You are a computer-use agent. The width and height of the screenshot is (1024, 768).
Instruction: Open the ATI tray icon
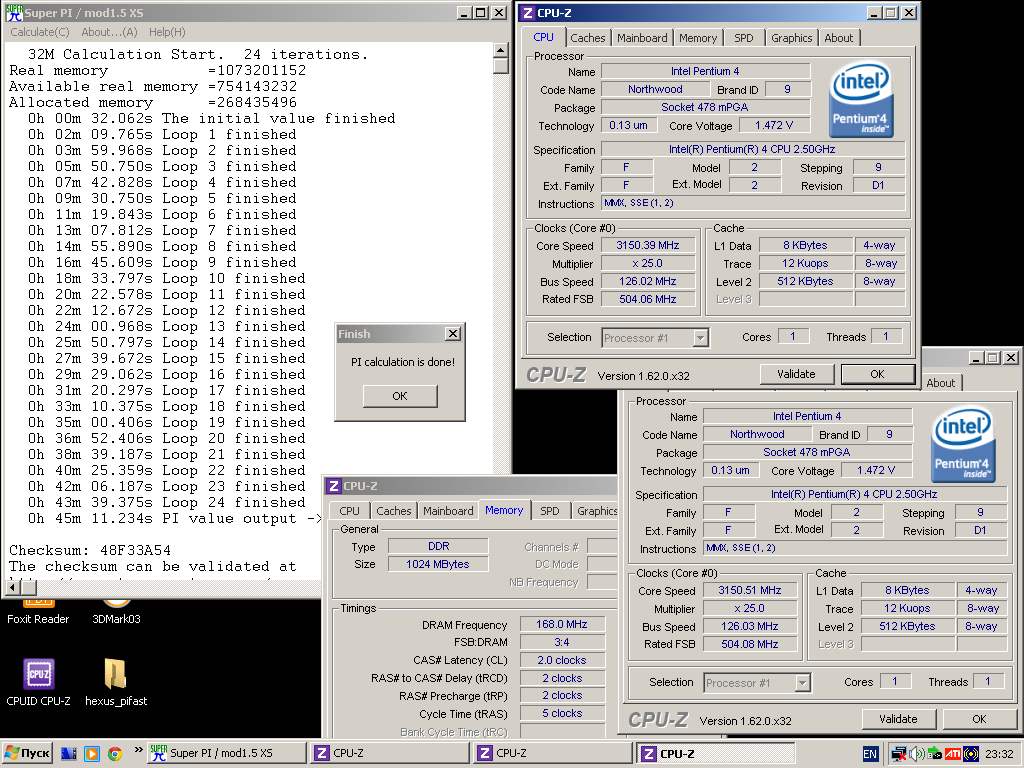click(953, 754)
